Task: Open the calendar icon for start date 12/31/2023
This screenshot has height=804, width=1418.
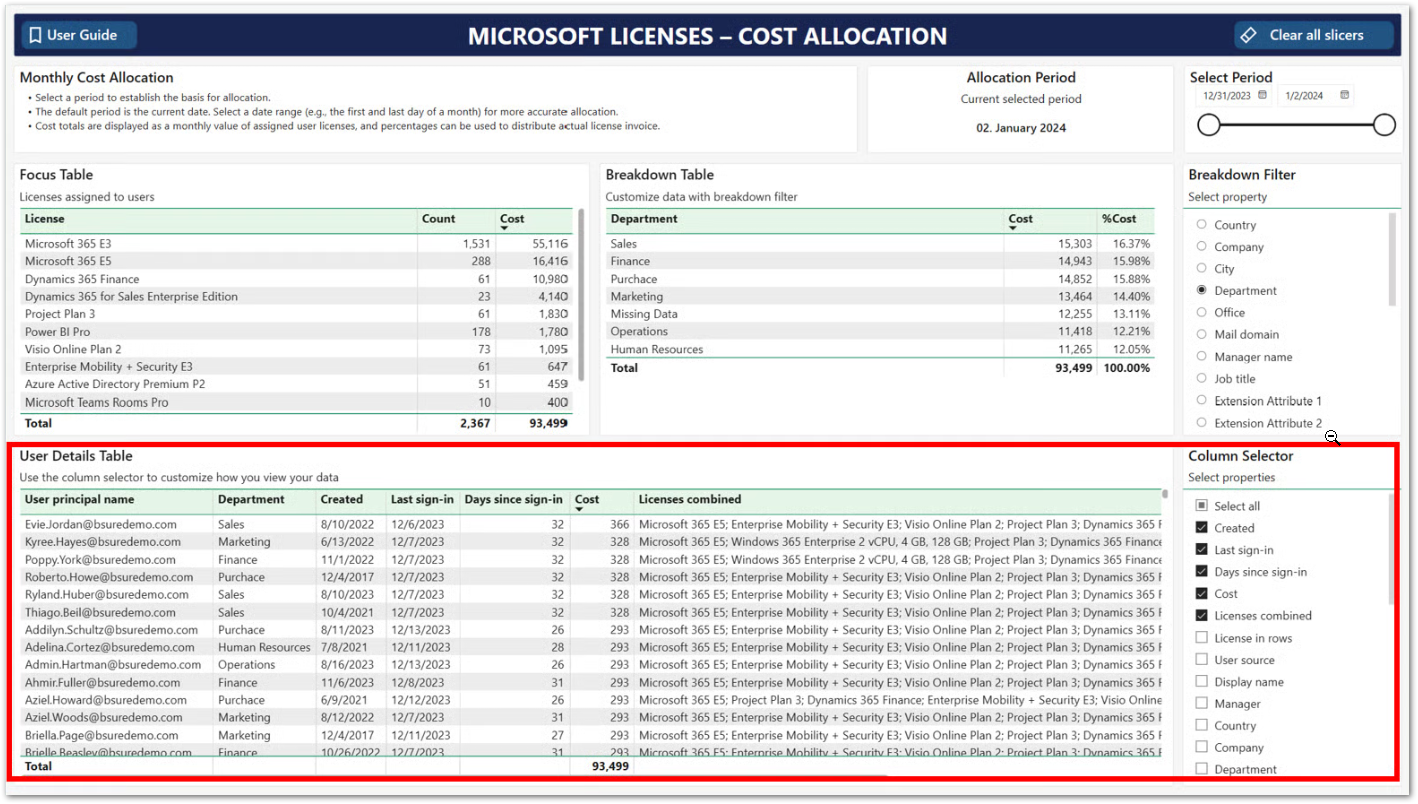Action: pos(1262,95)
